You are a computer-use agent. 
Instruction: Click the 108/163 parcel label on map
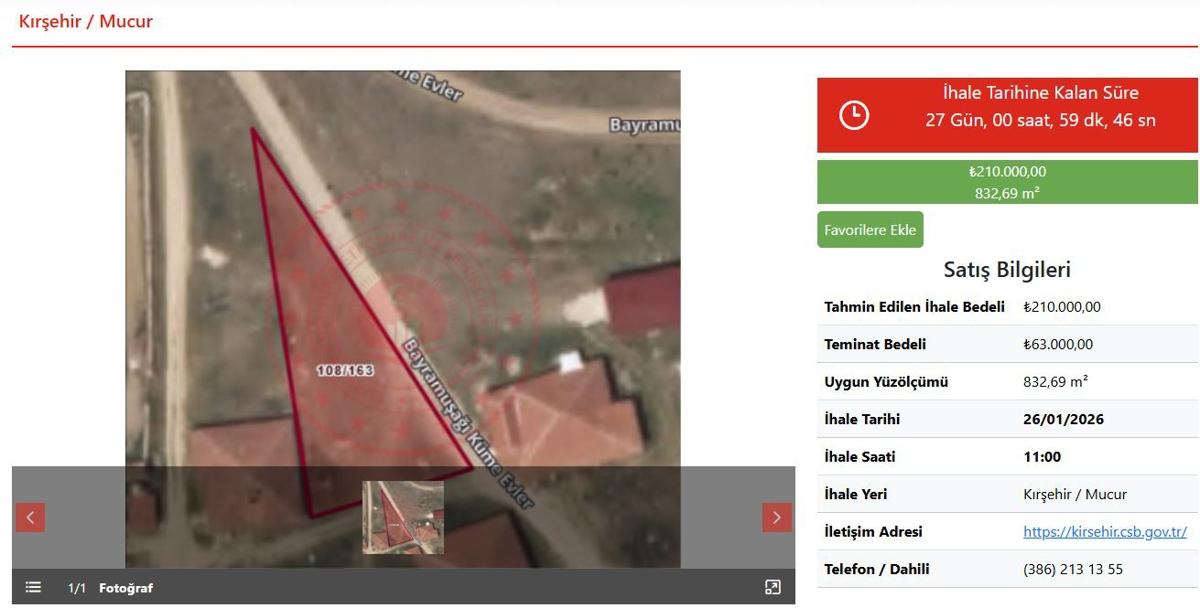click(x=344, y=370)
